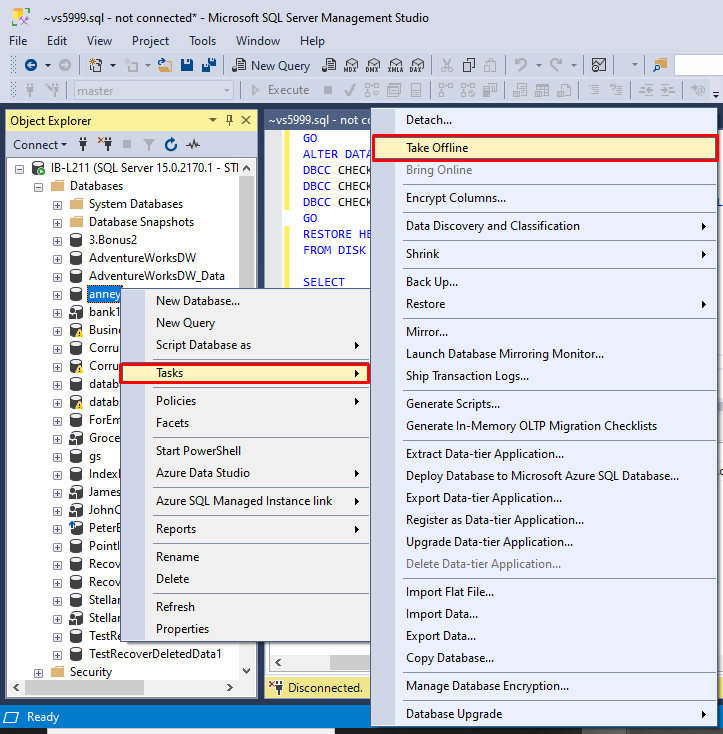Click Object Explorer Refresh icon
723x734 pixels.
pos(171,145)
